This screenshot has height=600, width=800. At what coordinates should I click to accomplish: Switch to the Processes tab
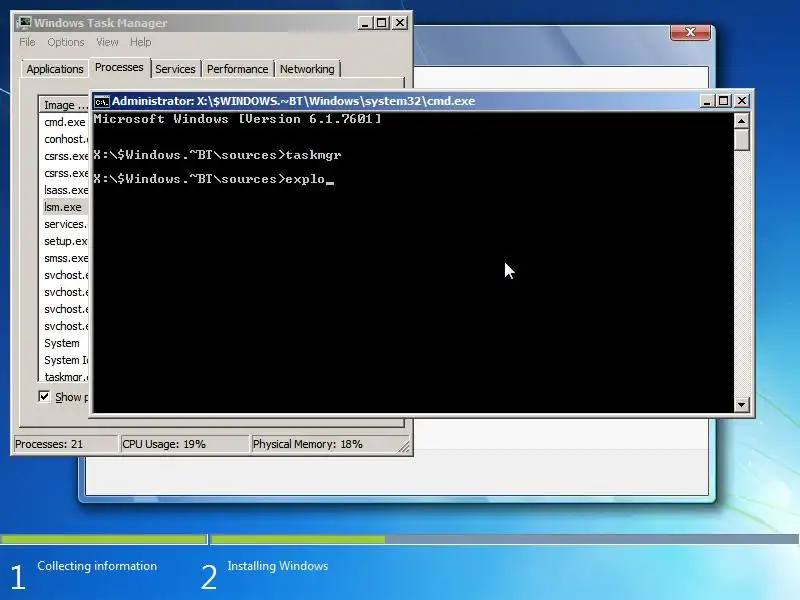click(x=119, y=67)
